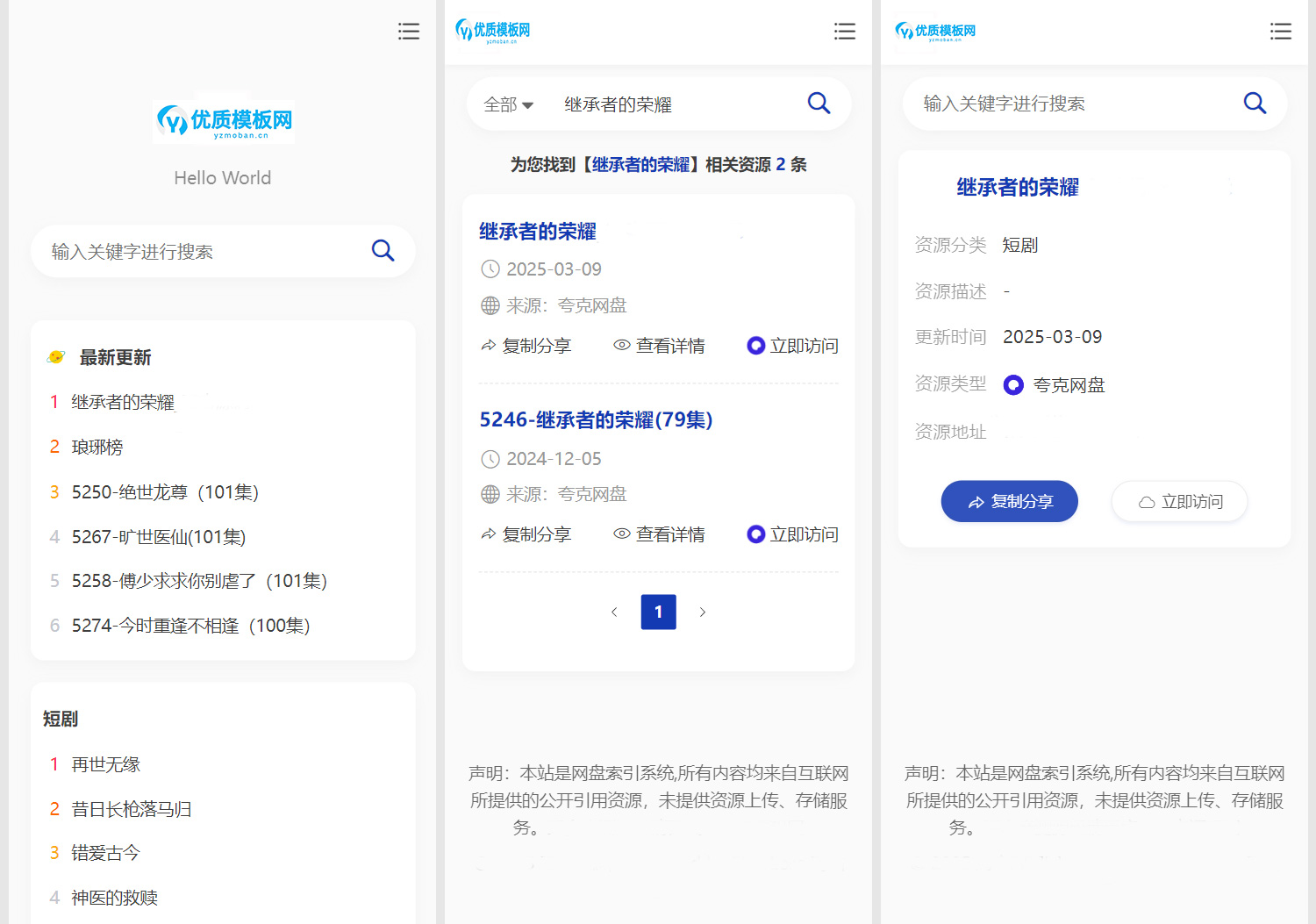Select 立即访问 radio icon for 继承者的荣耀 result
This screenshot has height=924, width=1316.
756,346
